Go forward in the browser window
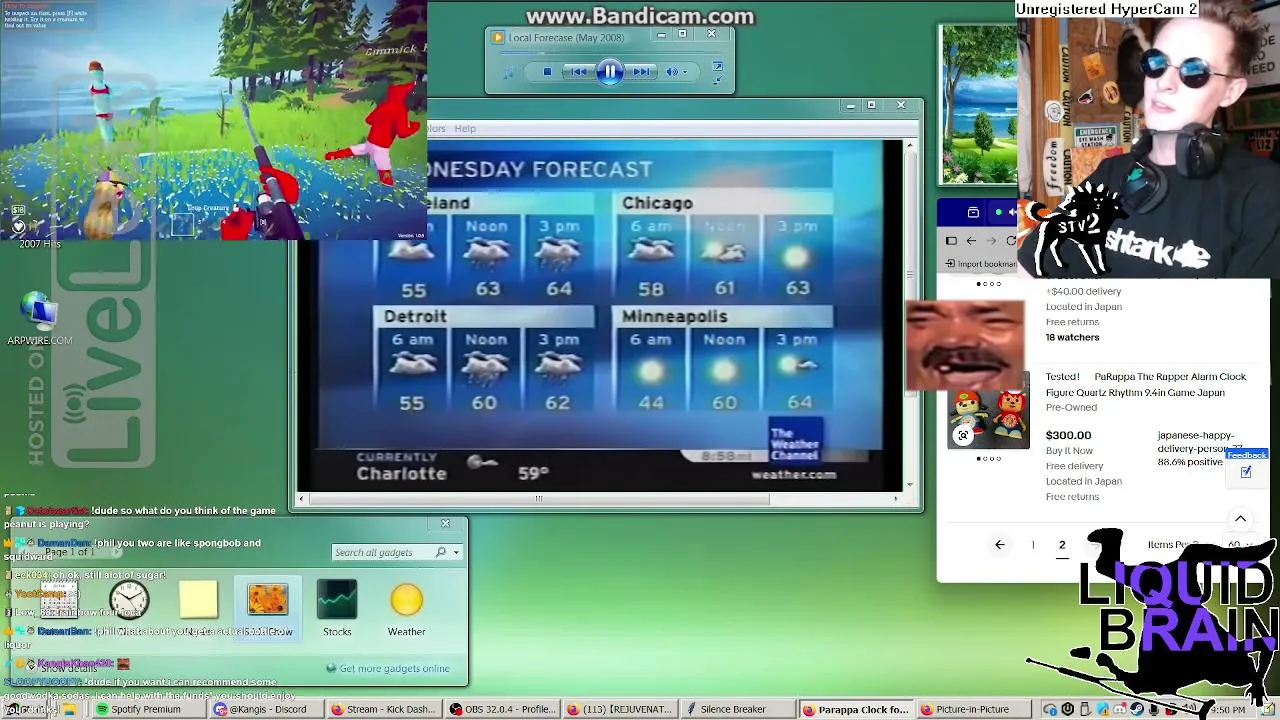The image size is (1280, 720). [991, 241]
